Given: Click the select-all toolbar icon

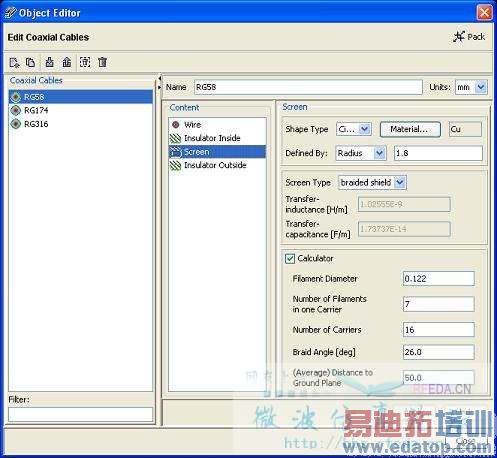Looking at the screenshot, I should (x=85, y=62).
